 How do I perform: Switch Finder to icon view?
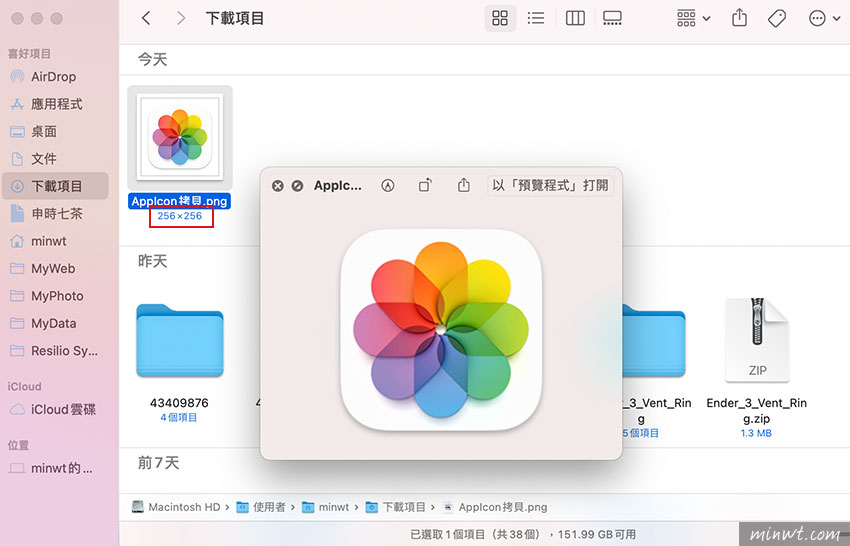pos(500,18)
